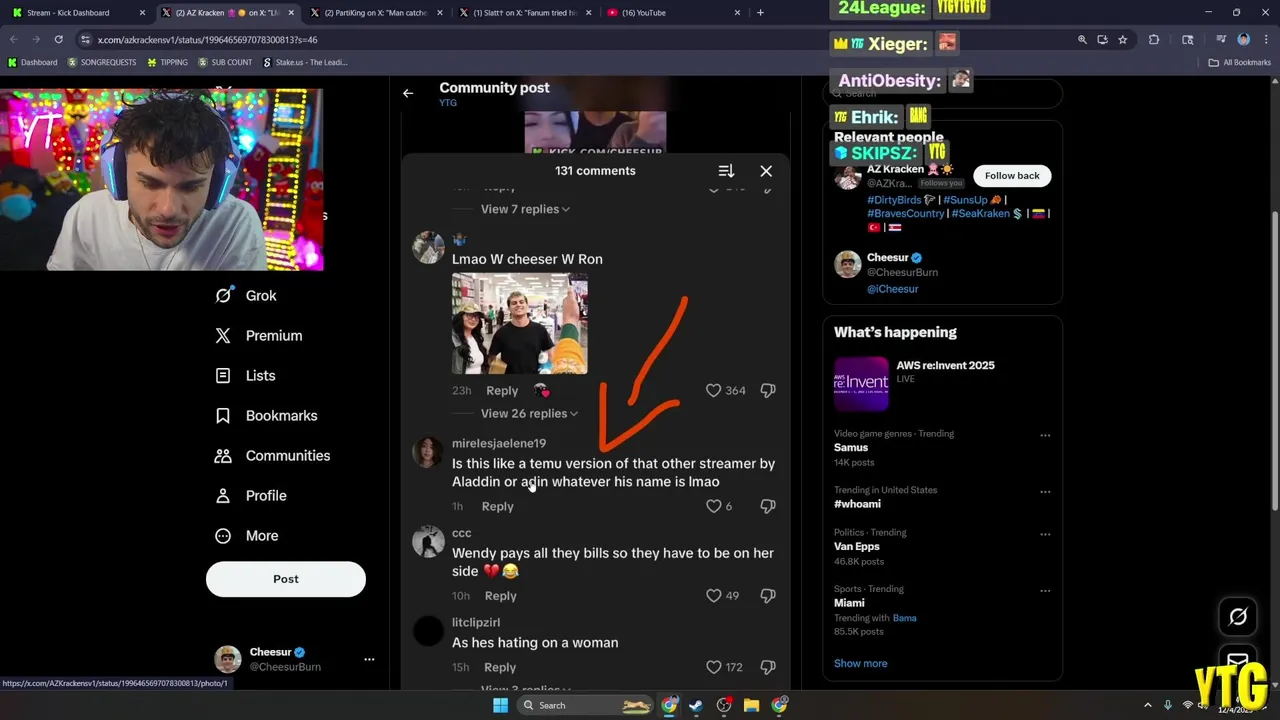Screen dimensions: 1280x720
Task: Like ccc's comment about Wendy
Action: (713, 595)
